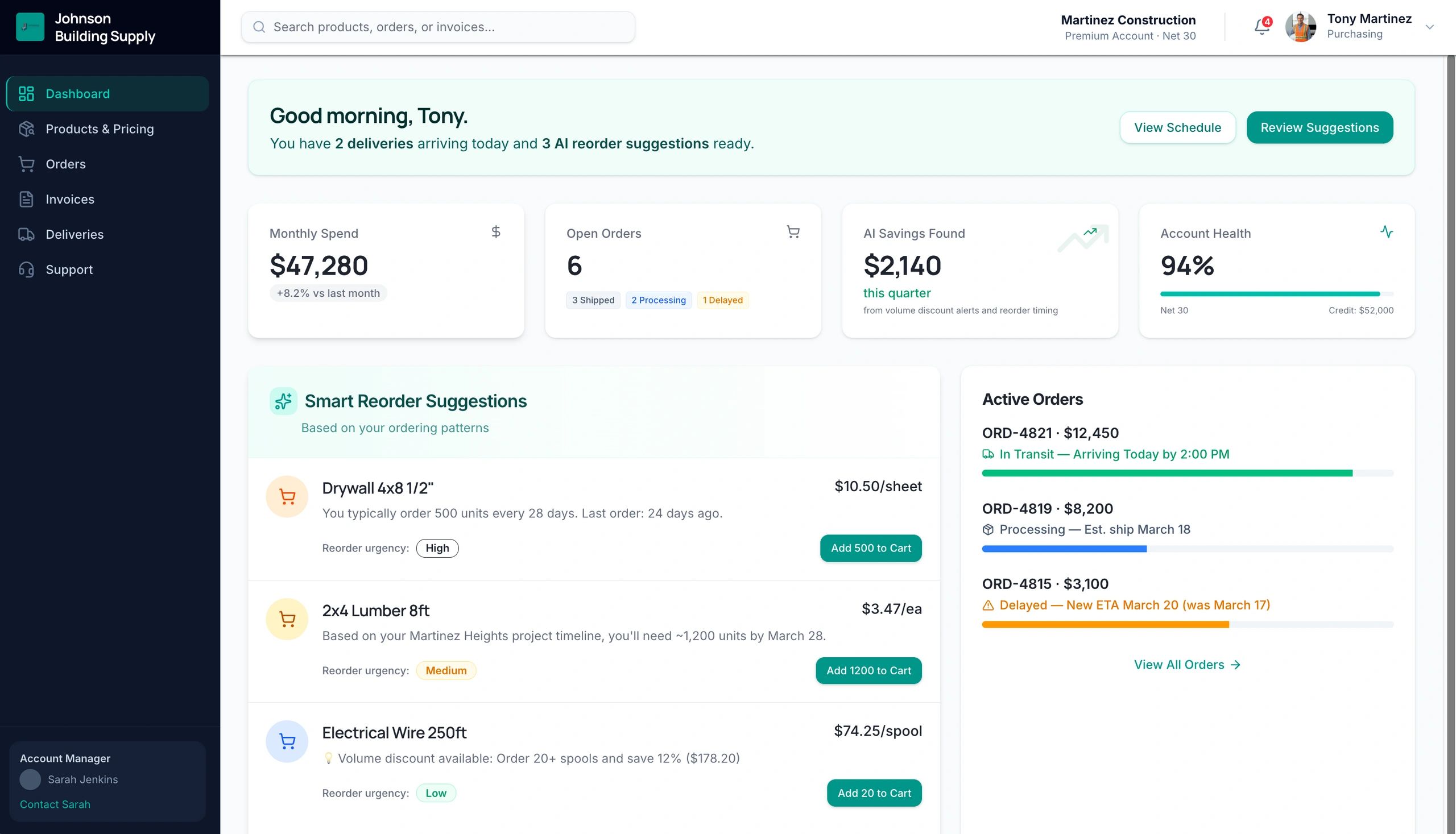Click the sparkle icon beside Smart Reorder Suggestions
This screenshot has width=1456, height=834.
pyautogui.click(x=283, y=401)
